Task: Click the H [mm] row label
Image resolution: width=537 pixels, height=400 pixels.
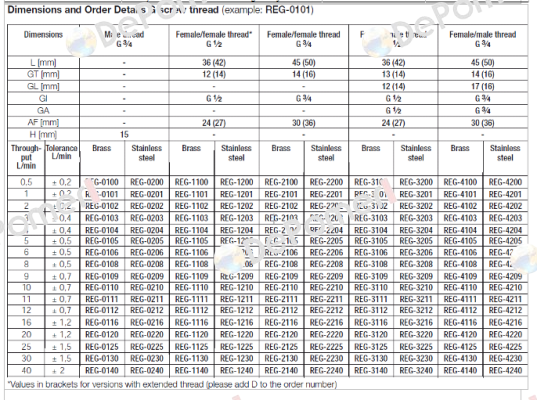Action: [x=43, y=135]
